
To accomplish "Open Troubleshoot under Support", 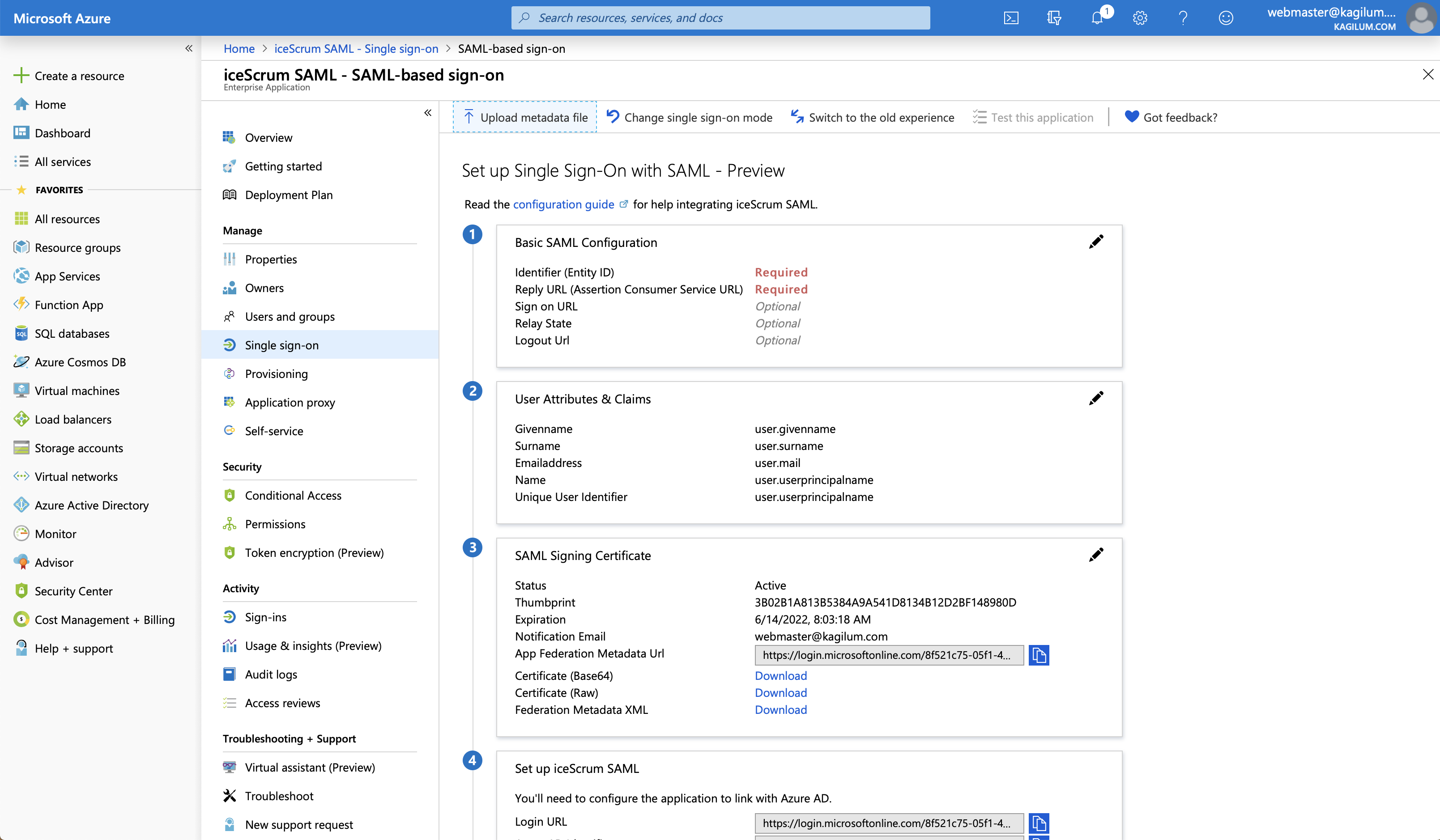I will 268,796.
